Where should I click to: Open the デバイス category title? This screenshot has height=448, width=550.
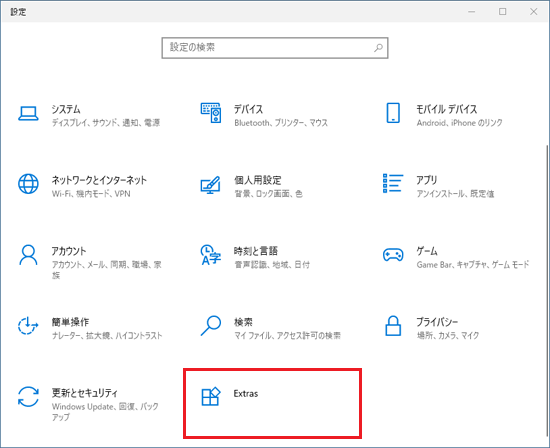(x=248, y=109)
